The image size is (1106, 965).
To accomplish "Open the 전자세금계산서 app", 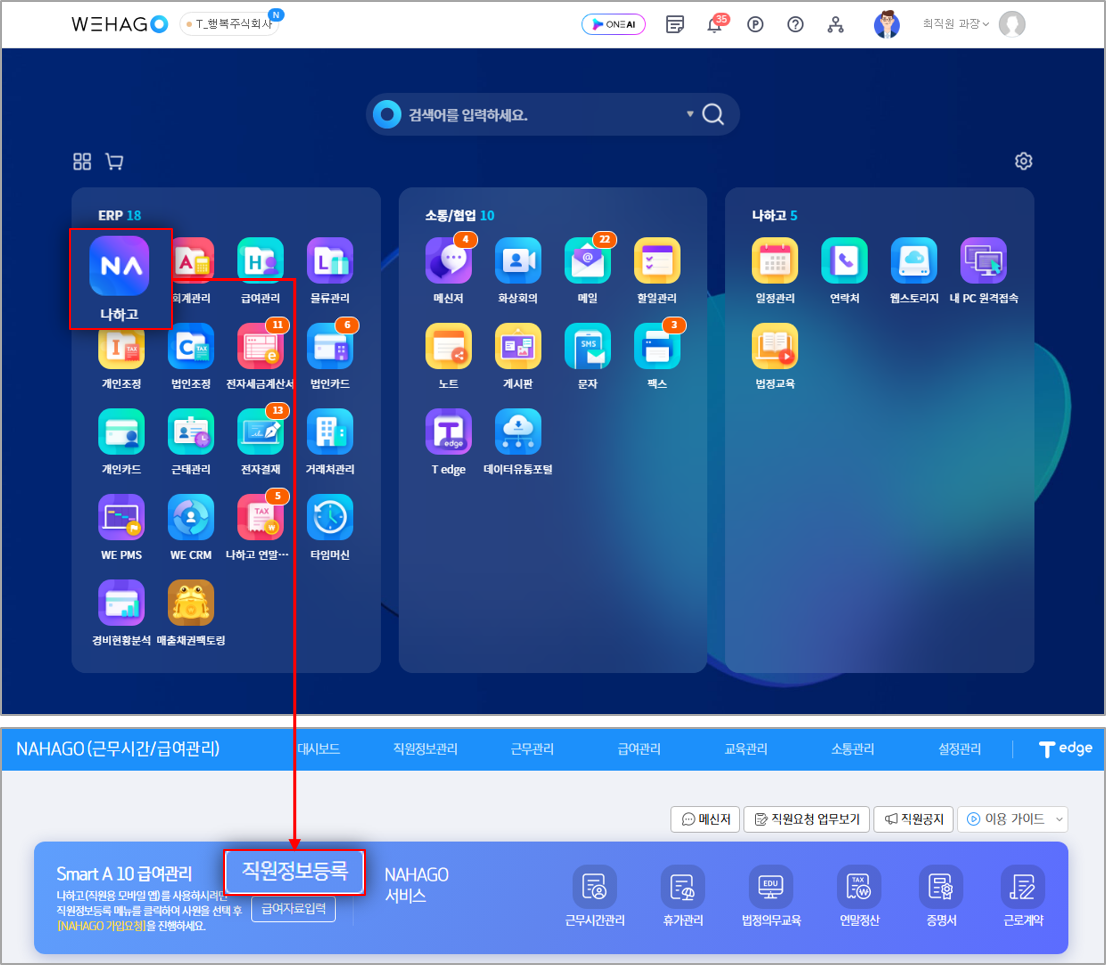I will (x=260, y=346).
